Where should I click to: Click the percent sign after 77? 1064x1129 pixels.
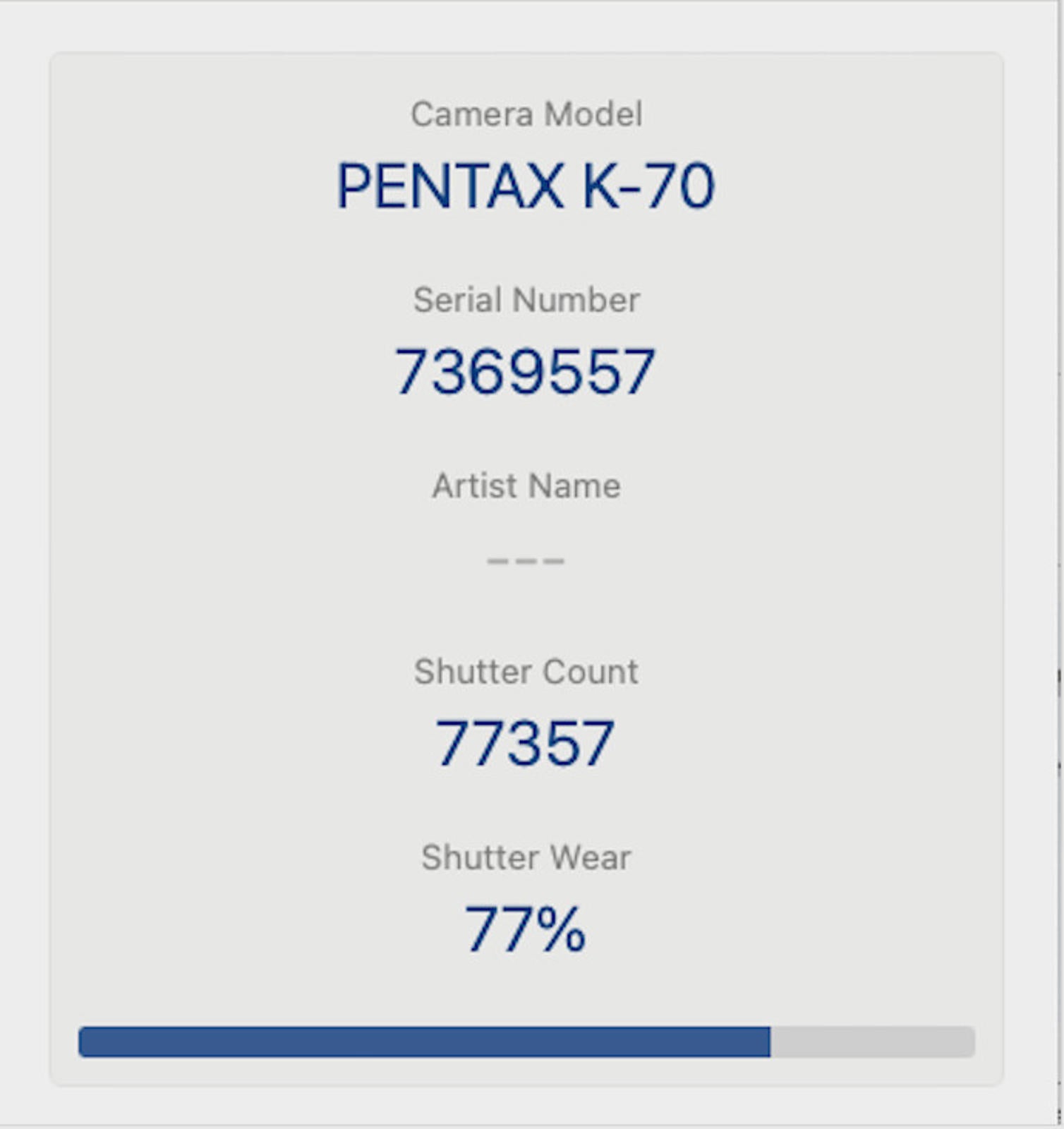pyautogui.click(x=561, y=930)
